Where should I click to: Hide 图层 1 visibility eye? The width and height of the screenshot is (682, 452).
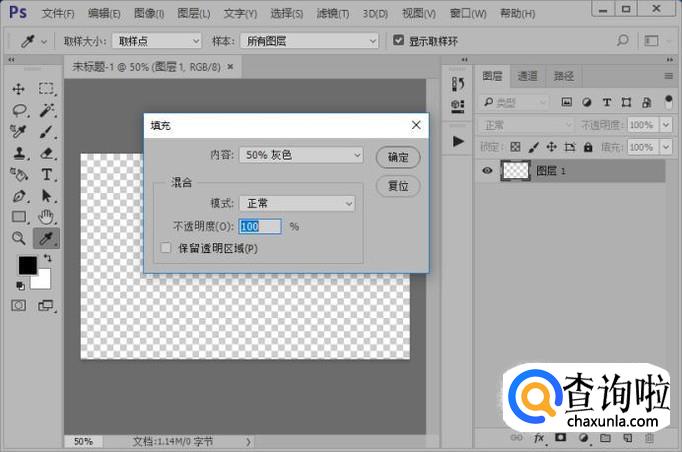coord(488,171)
